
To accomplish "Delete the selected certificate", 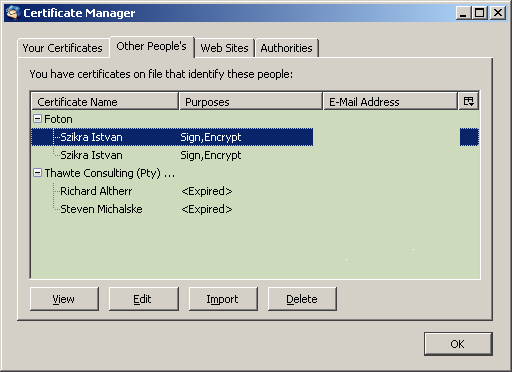I will [302, 299].
